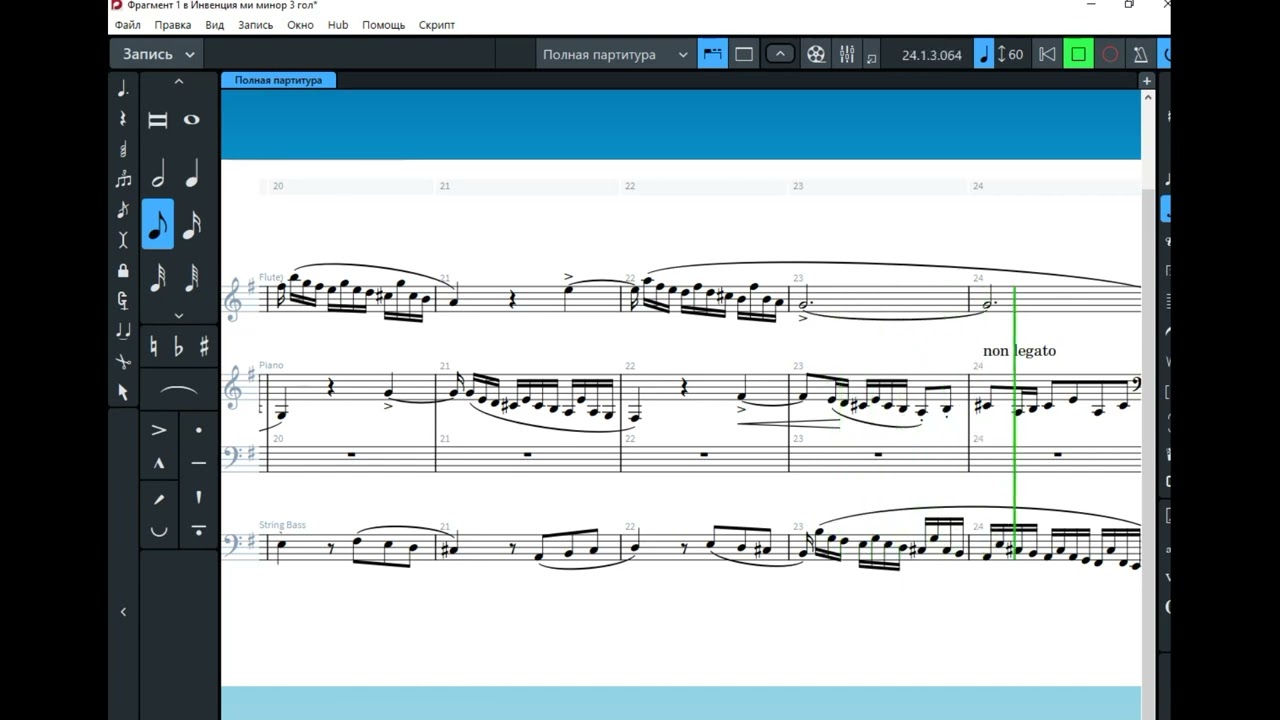Click the tie notes tool

click(x=123, y=331)
